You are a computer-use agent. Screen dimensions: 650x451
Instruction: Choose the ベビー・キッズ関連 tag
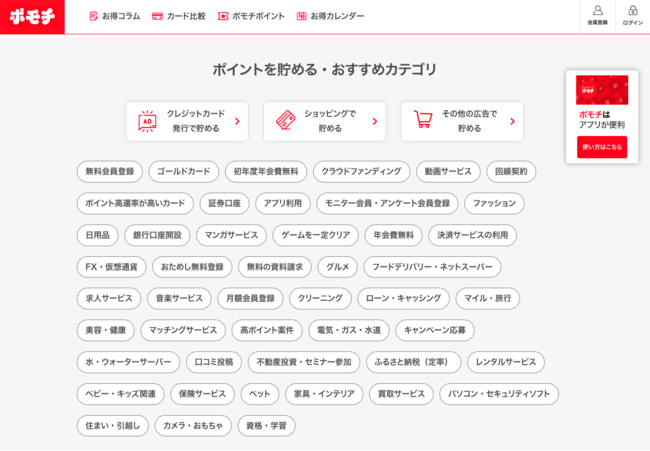pos(121,394)
